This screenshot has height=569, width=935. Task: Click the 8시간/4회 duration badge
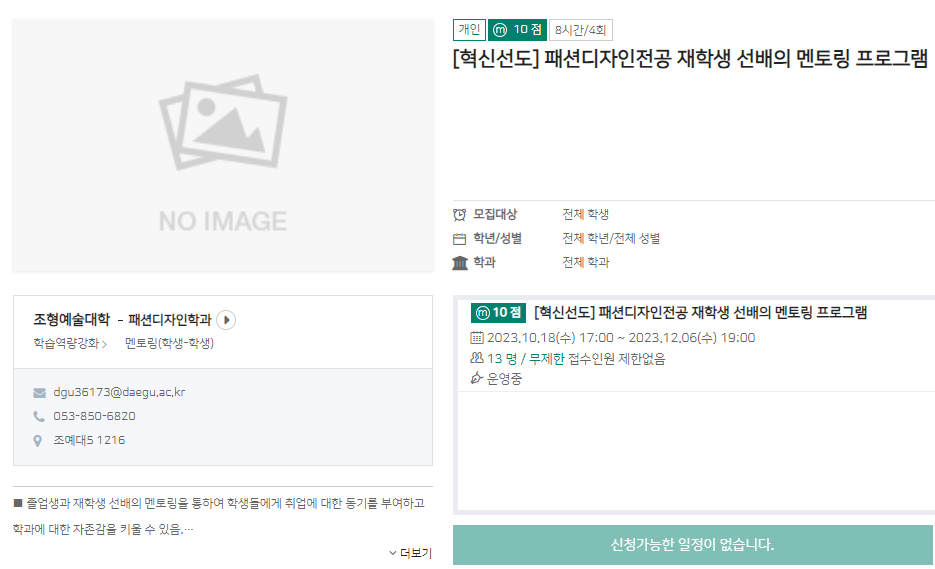pyautogui.click(x=581, y=30)
